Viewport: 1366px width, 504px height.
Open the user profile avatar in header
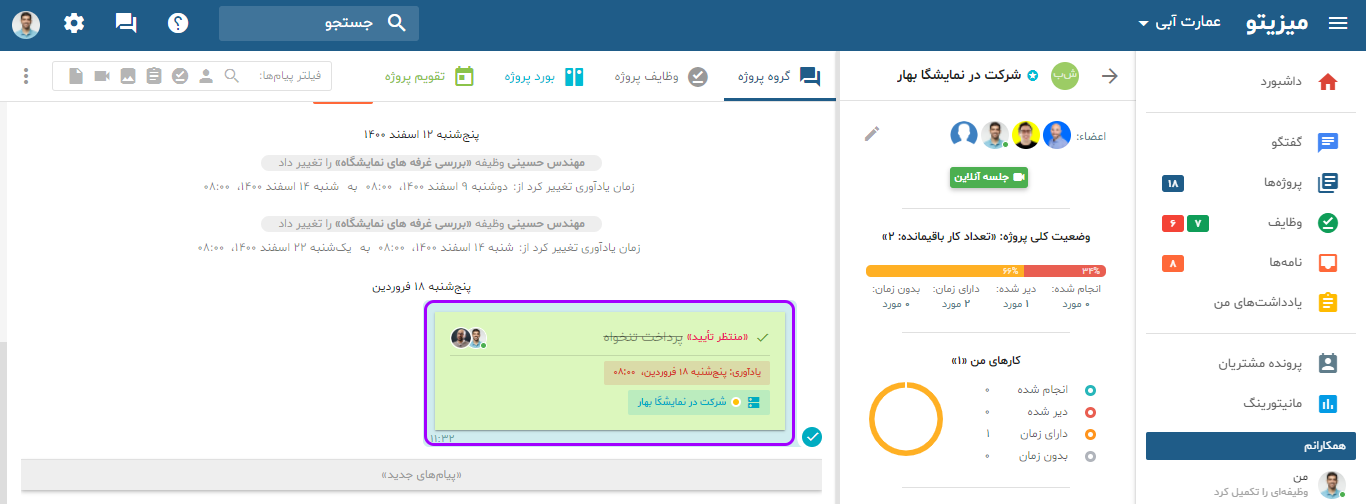(x=26, y=24)
